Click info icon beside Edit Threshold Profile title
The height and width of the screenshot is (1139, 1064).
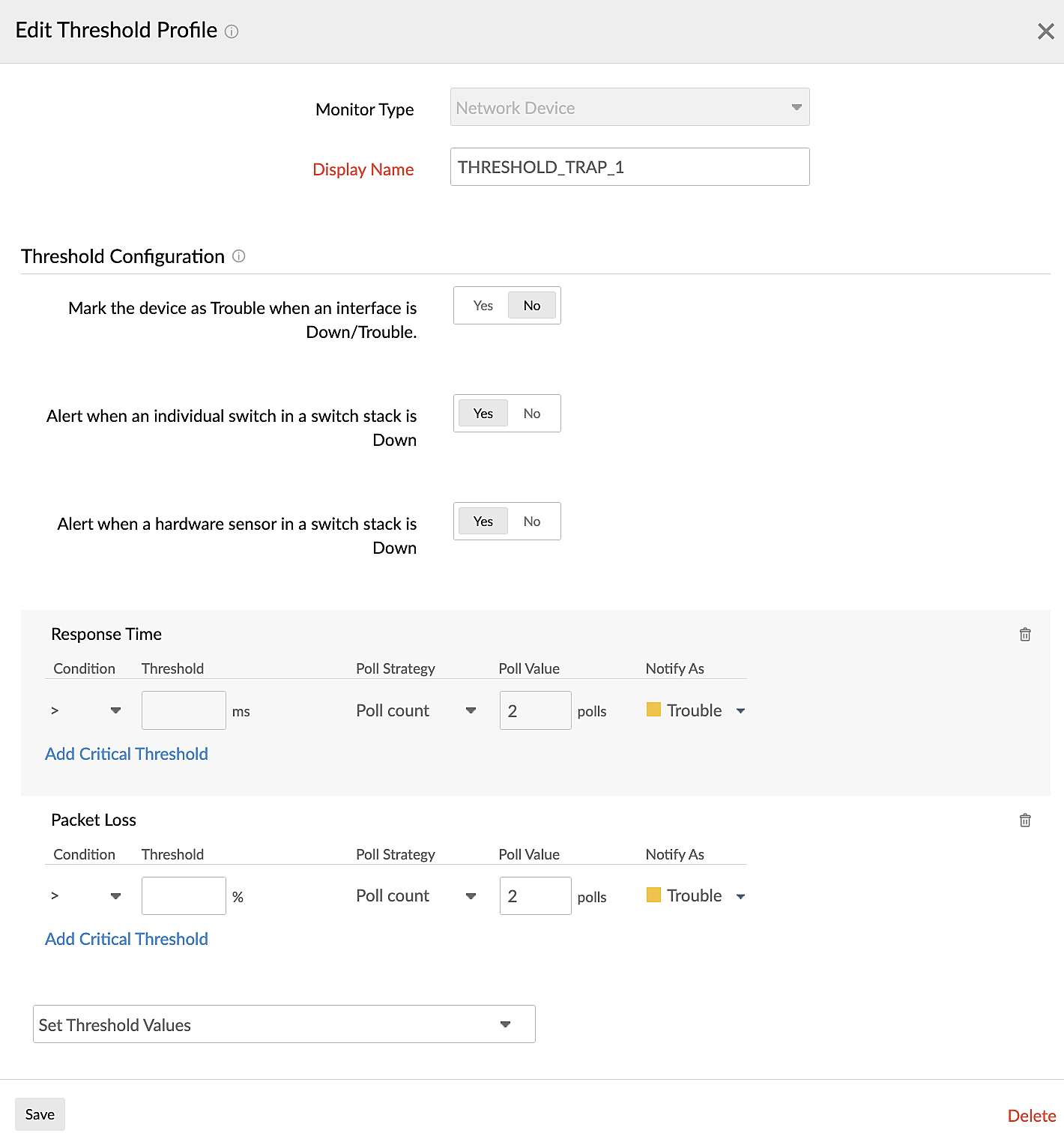pyautogui.click(x=232, y=31)
